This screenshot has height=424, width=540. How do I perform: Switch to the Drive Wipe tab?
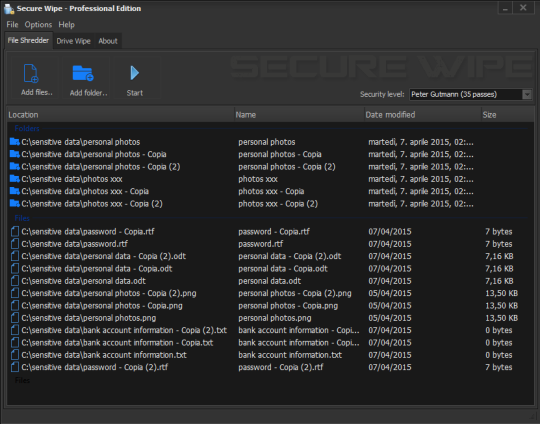pos(73,41)
